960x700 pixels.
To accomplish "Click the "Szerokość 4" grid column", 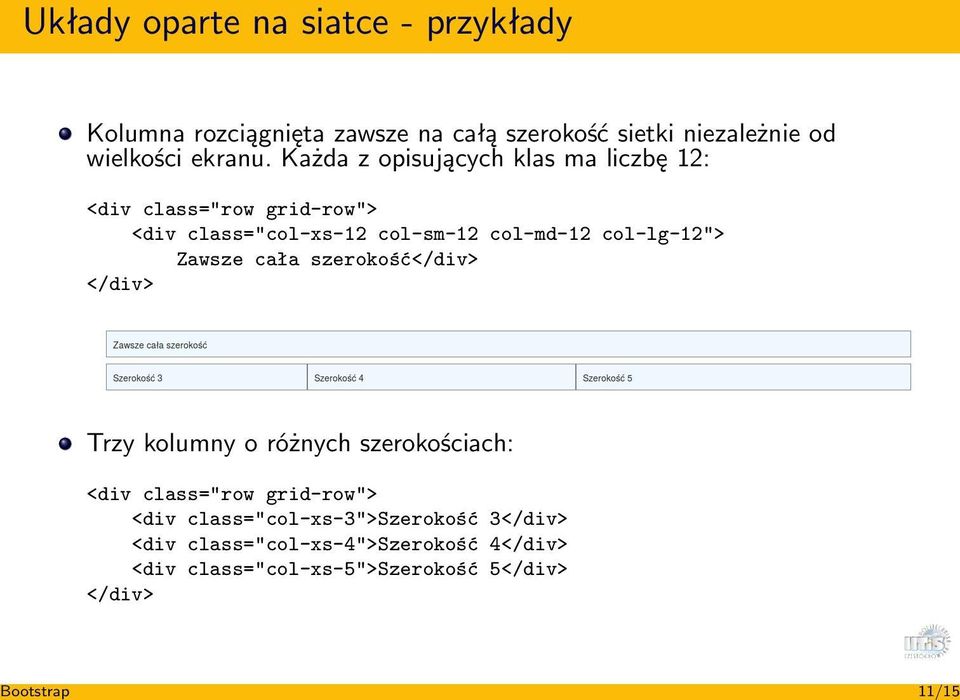I will pyautogui.click(x=441, y=377).
